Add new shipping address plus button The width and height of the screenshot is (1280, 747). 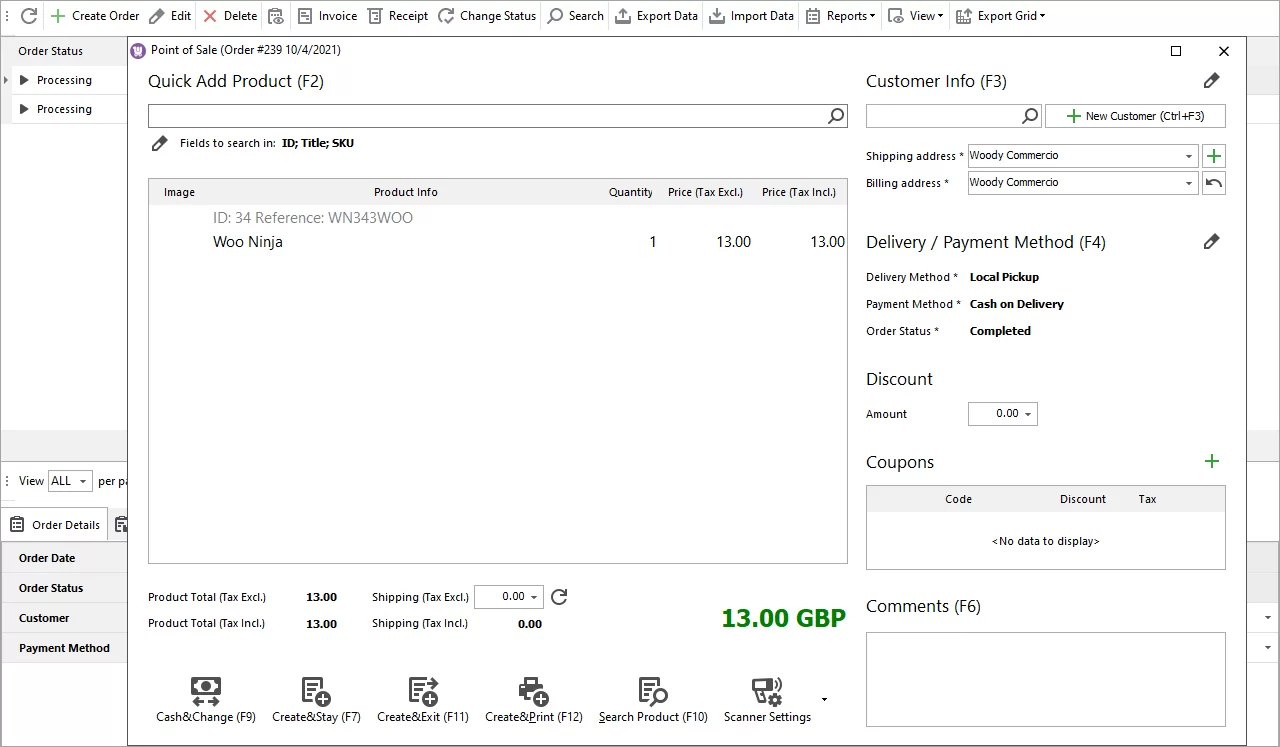click(x=1213, y=156)
